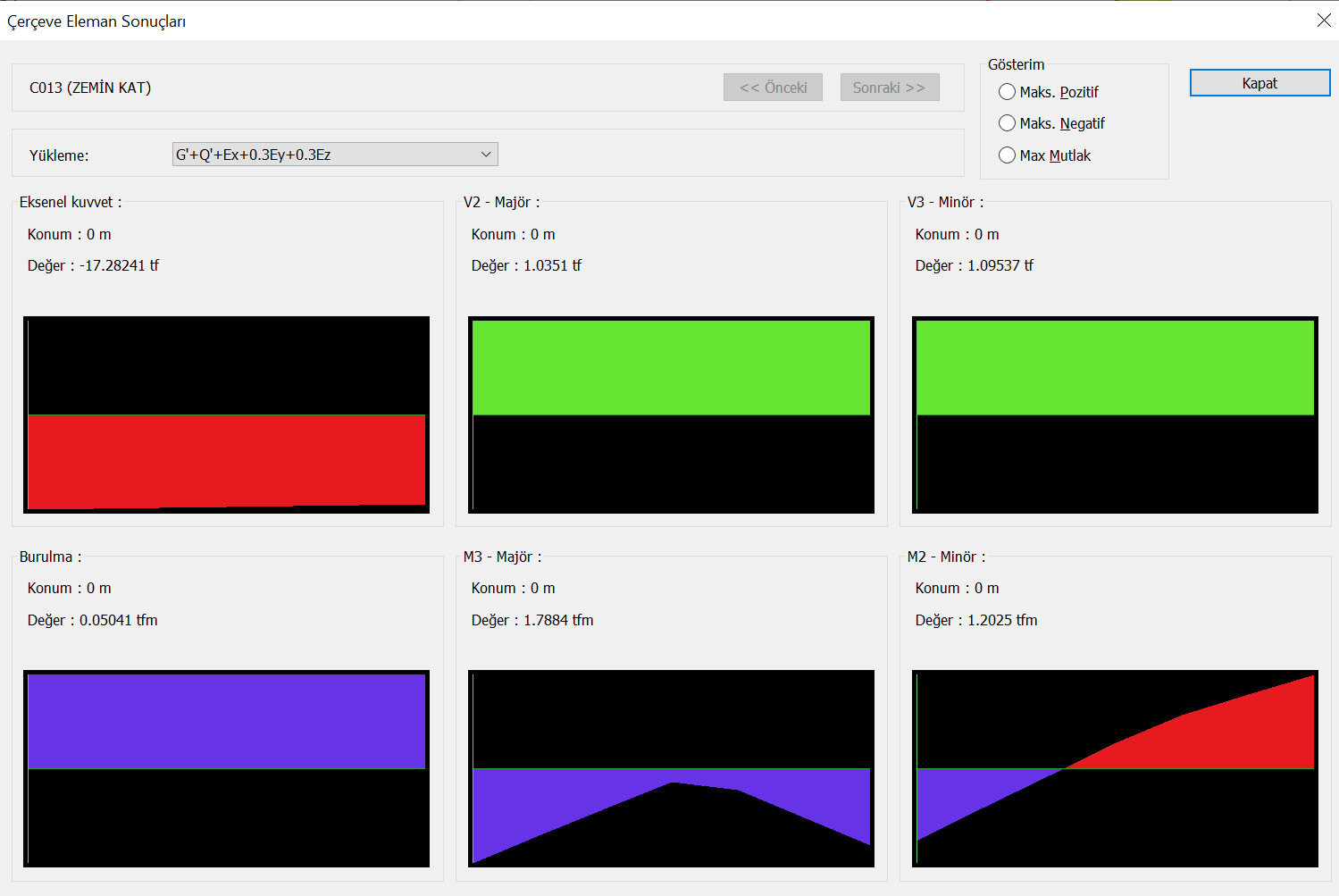Click the Eksenel kuvvet red diagram

point(226,460)
